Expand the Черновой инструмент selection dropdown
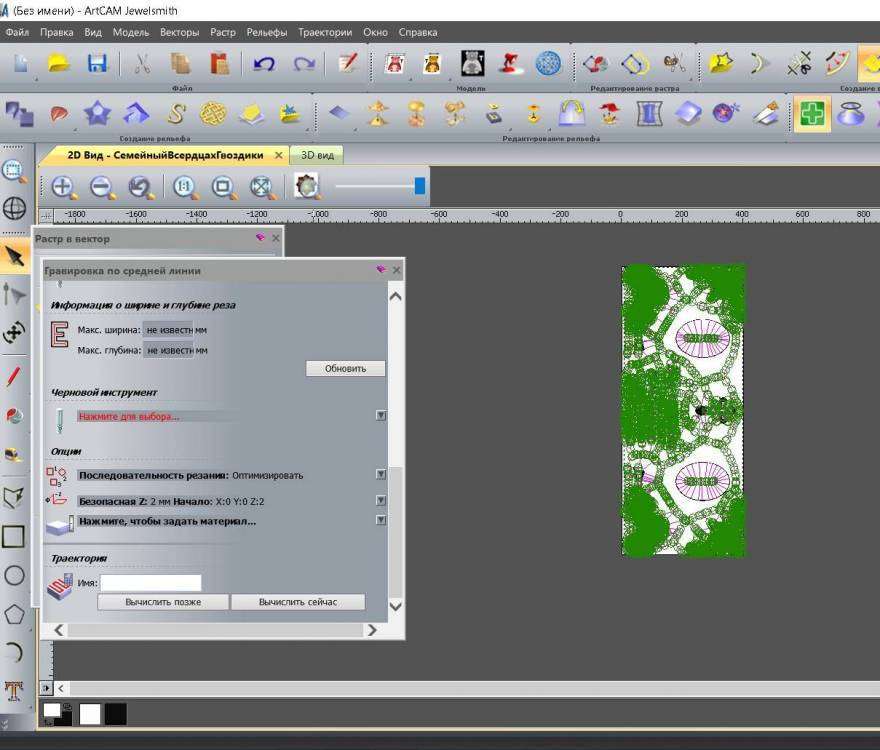Screen dimensions: 880x750 (x=380, y=415)
